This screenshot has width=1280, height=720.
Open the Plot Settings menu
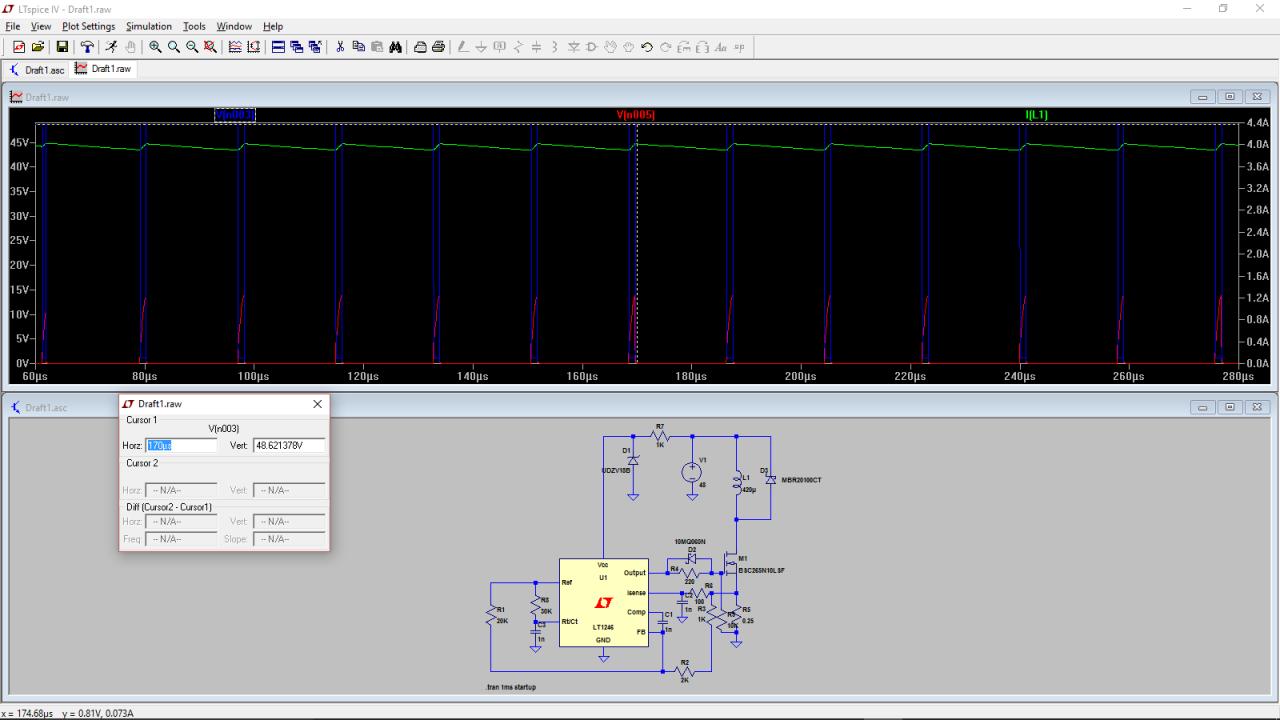88,26
